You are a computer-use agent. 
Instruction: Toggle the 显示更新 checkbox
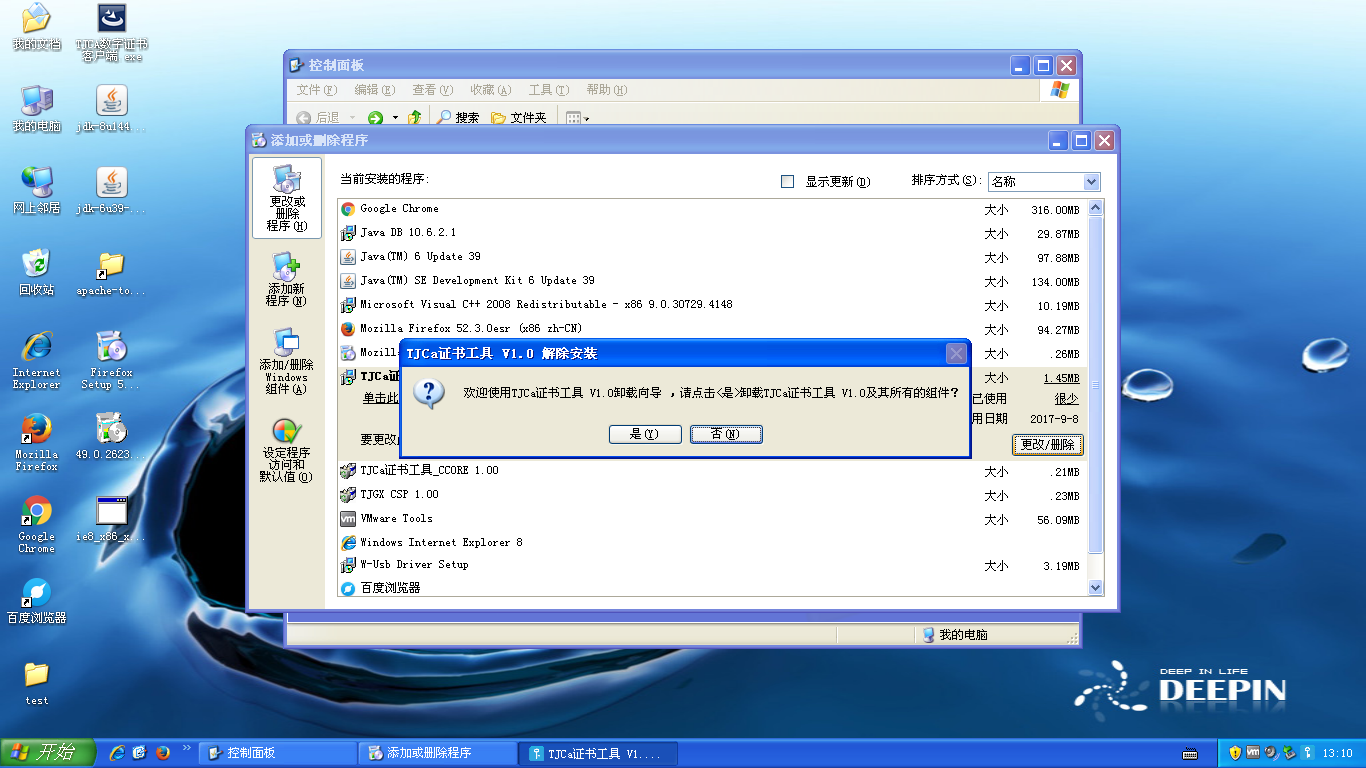point(787,182)
